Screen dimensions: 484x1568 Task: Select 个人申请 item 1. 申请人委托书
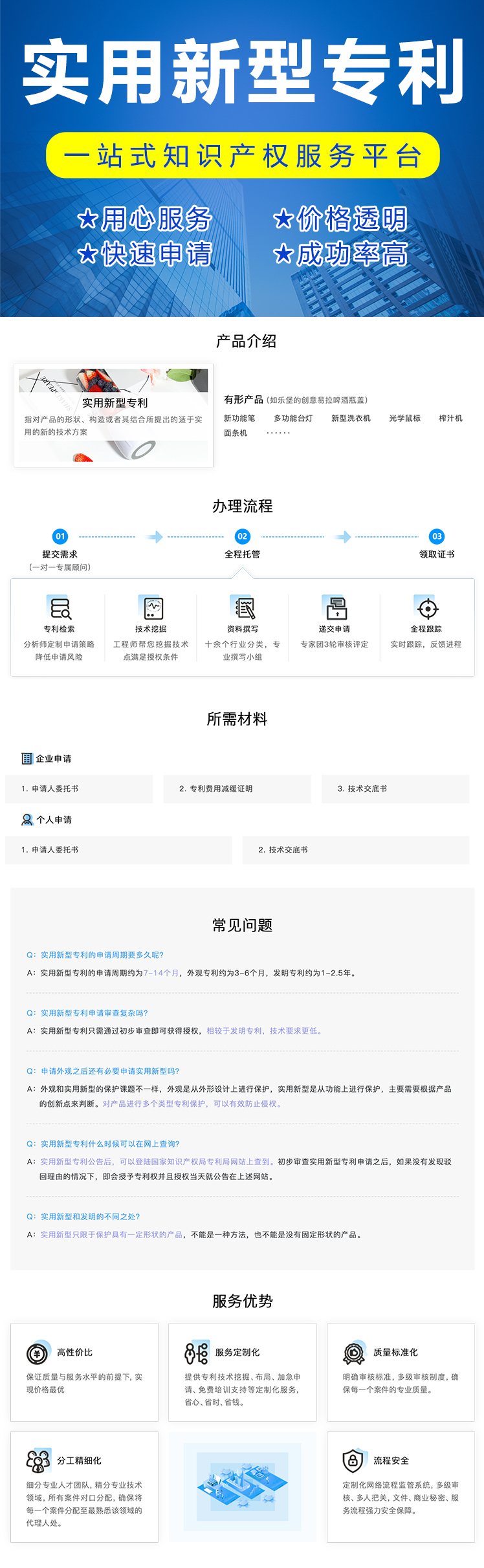coord(118,850)
